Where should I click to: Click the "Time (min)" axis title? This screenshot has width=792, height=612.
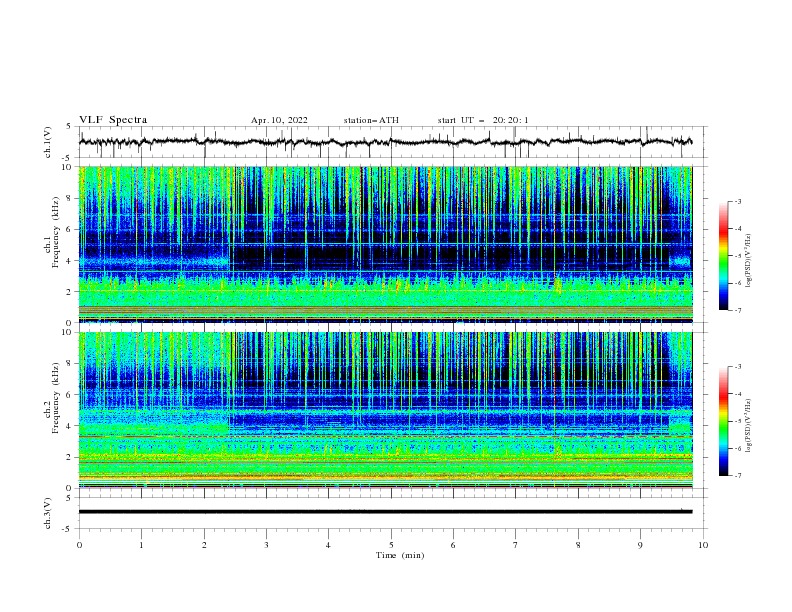[x=400, y=555]
